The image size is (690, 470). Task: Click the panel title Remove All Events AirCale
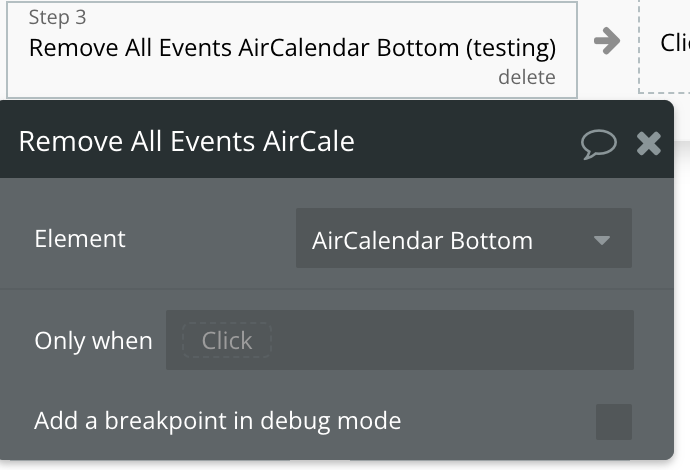click(187, 141)
